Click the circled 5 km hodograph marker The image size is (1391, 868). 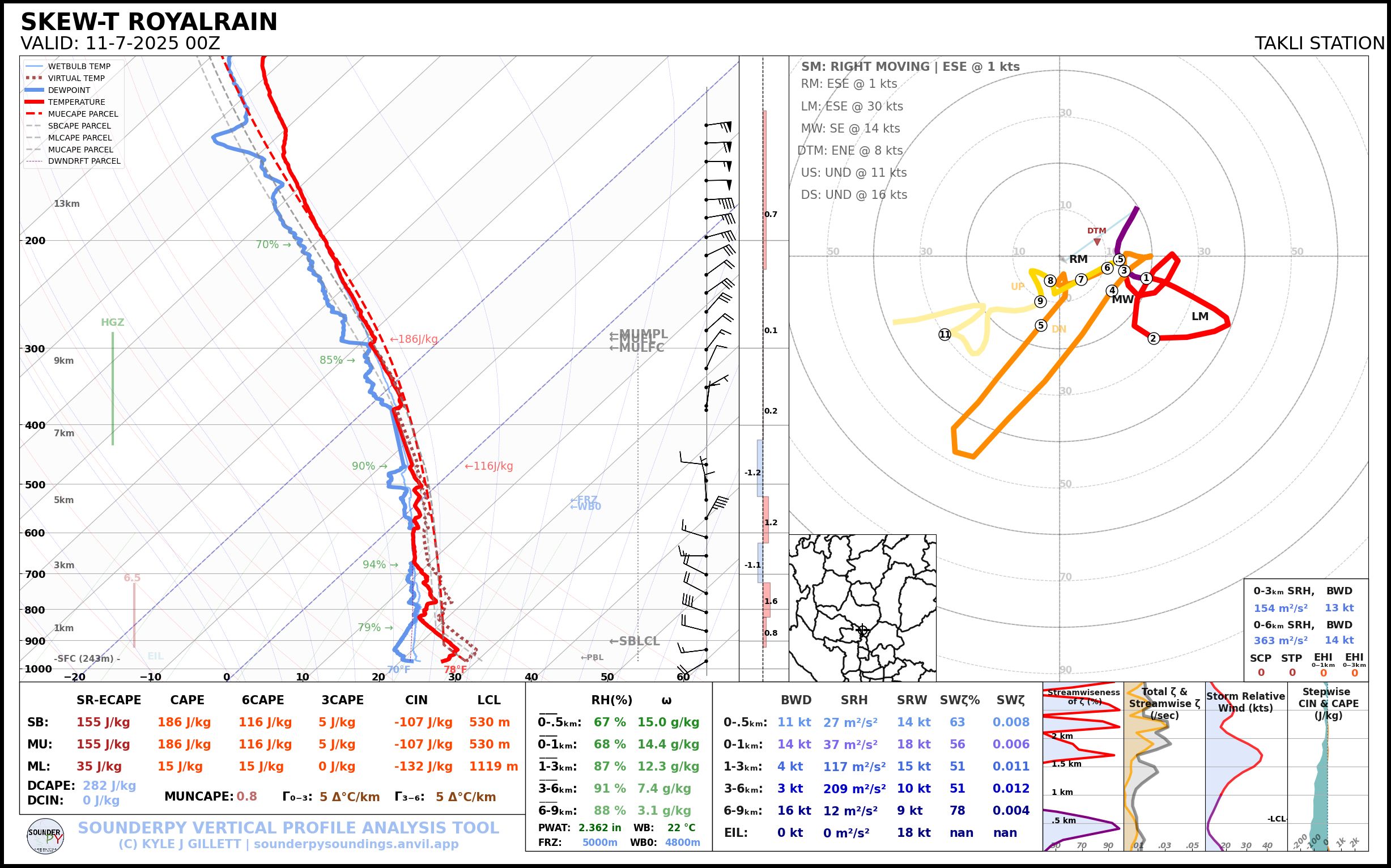1041,325
